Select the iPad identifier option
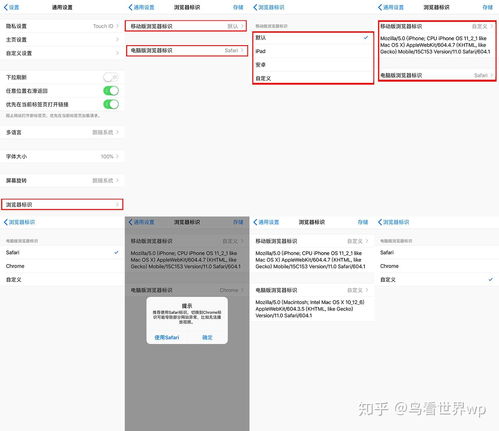The width and height of the screenshot is (499, 431). click(x=313, y=51)
